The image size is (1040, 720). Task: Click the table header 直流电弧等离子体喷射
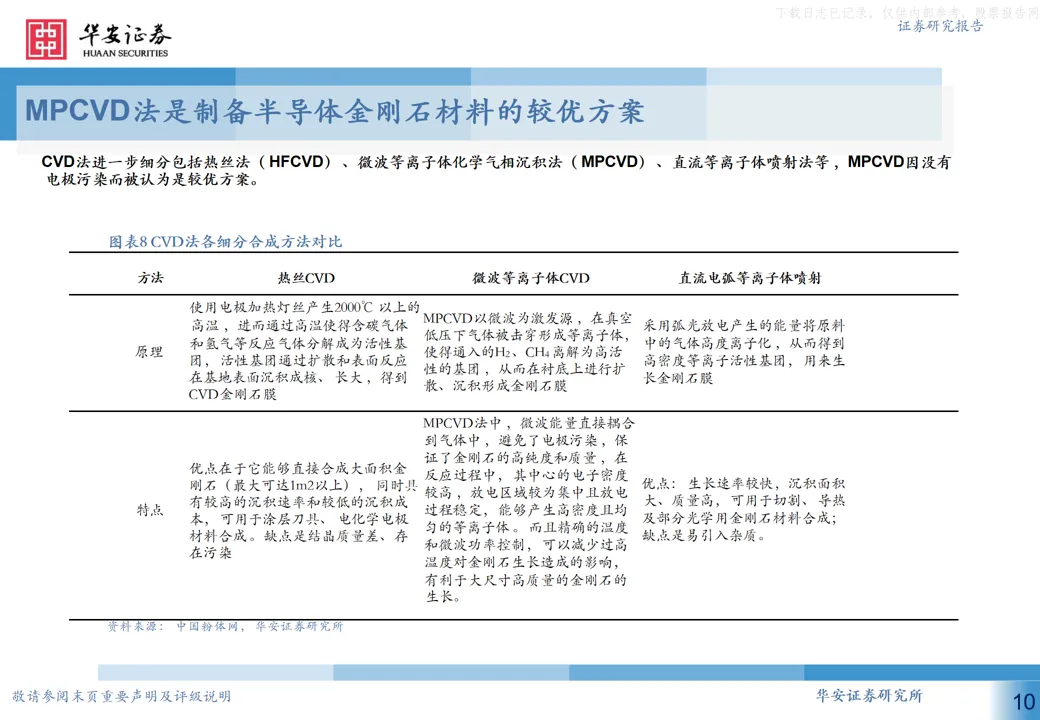pyautogui.click(x=749, y=278)
